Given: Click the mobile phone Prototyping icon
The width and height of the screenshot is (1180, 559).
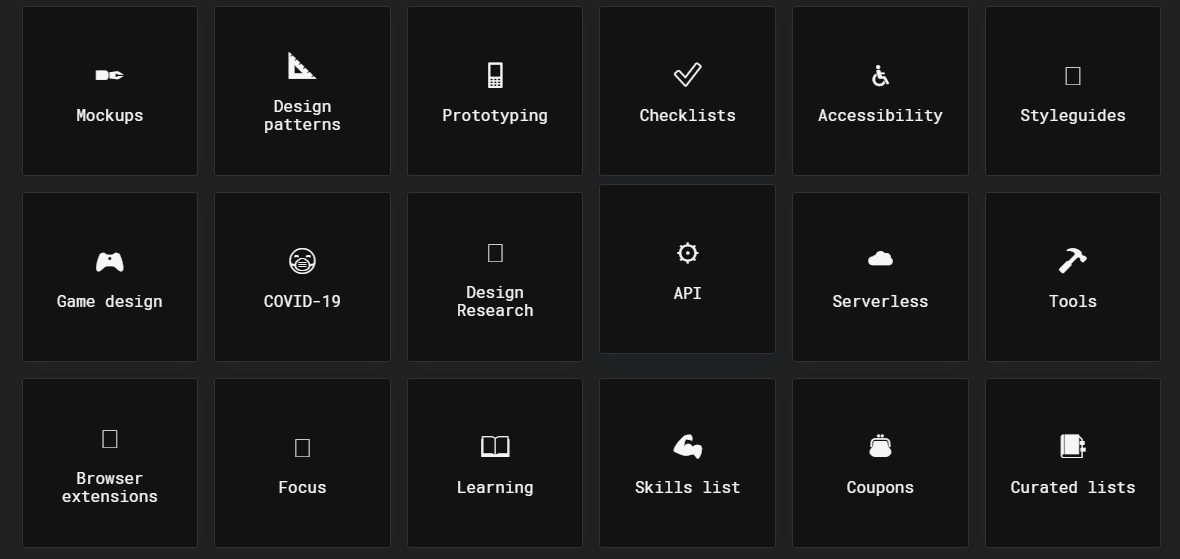Looking at the screenshot, I should (x=495, y=75).
